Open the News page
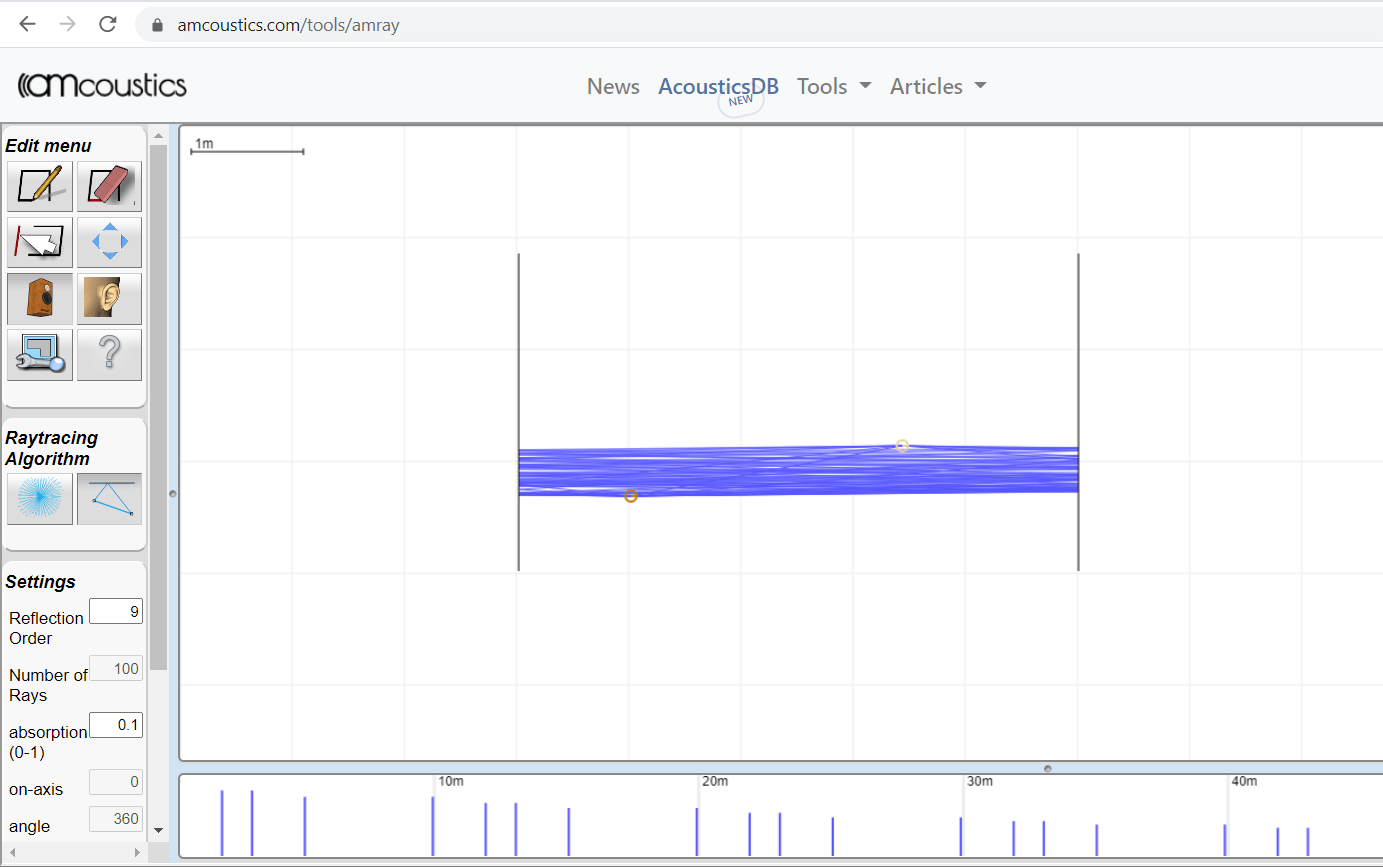Viewport: 1383px width, 867px height. coord(613,87)
